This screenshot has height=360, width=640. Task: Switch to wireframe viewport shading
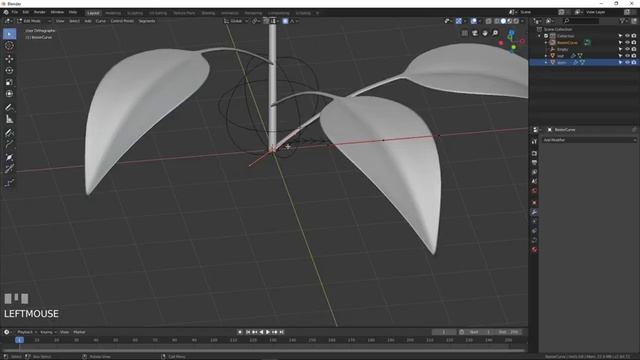(497, 21)
